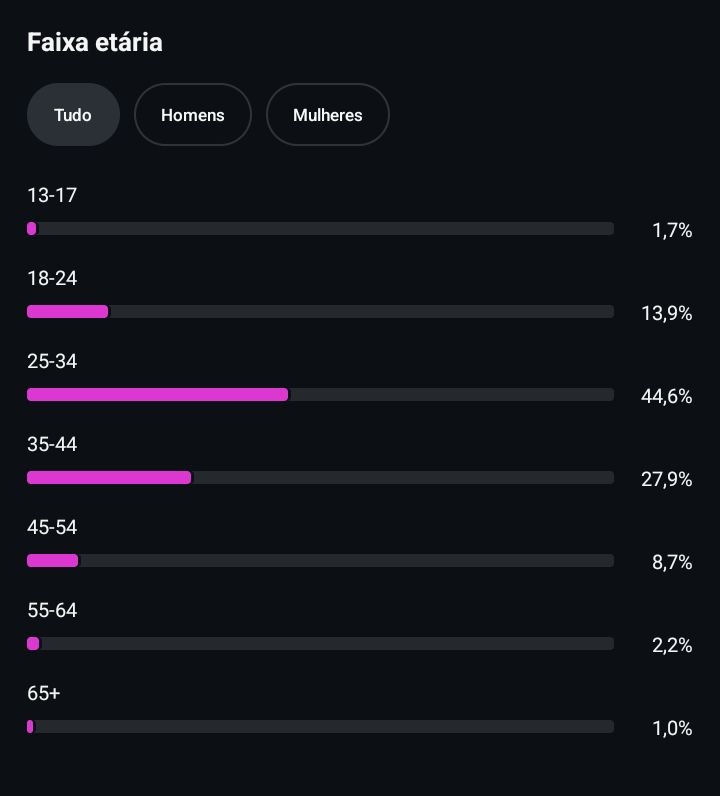Image resolution: width=720 pixels, height=796 pixels.
Task: Click the 1,7% percentage value
Action: [x=672, y=230]
